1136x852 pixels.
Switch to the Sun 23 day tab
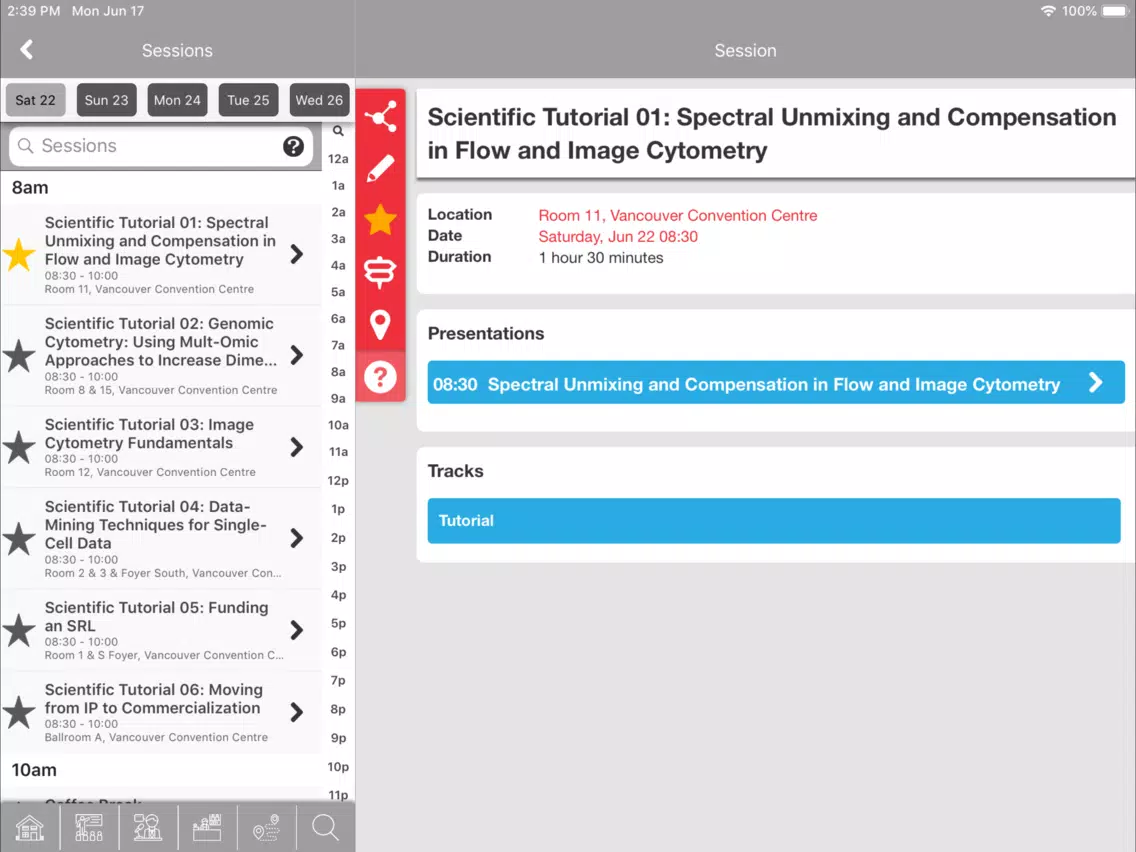click(106, 100)
